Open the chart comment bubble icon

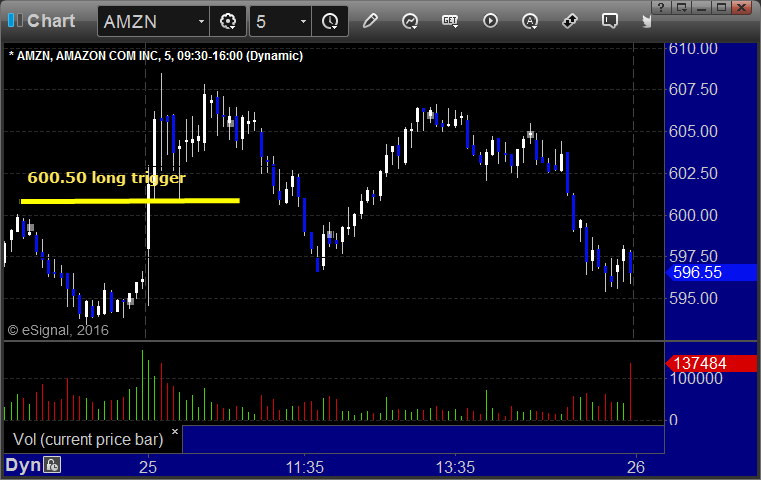click(x=610, y=21)
